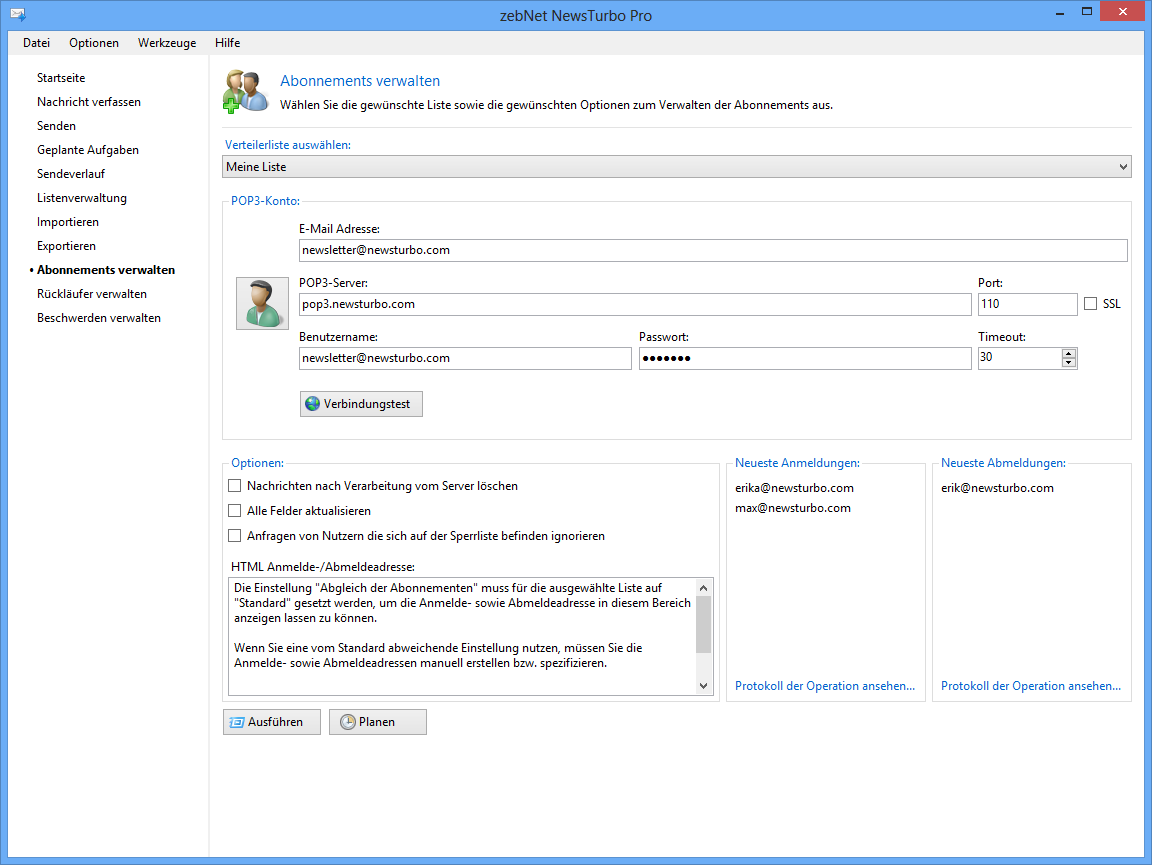The height and width of the screenshot is (865, 1152).
Task: Click the globe icon on Verbindungstest button
Action: click(x=312, y=403)
